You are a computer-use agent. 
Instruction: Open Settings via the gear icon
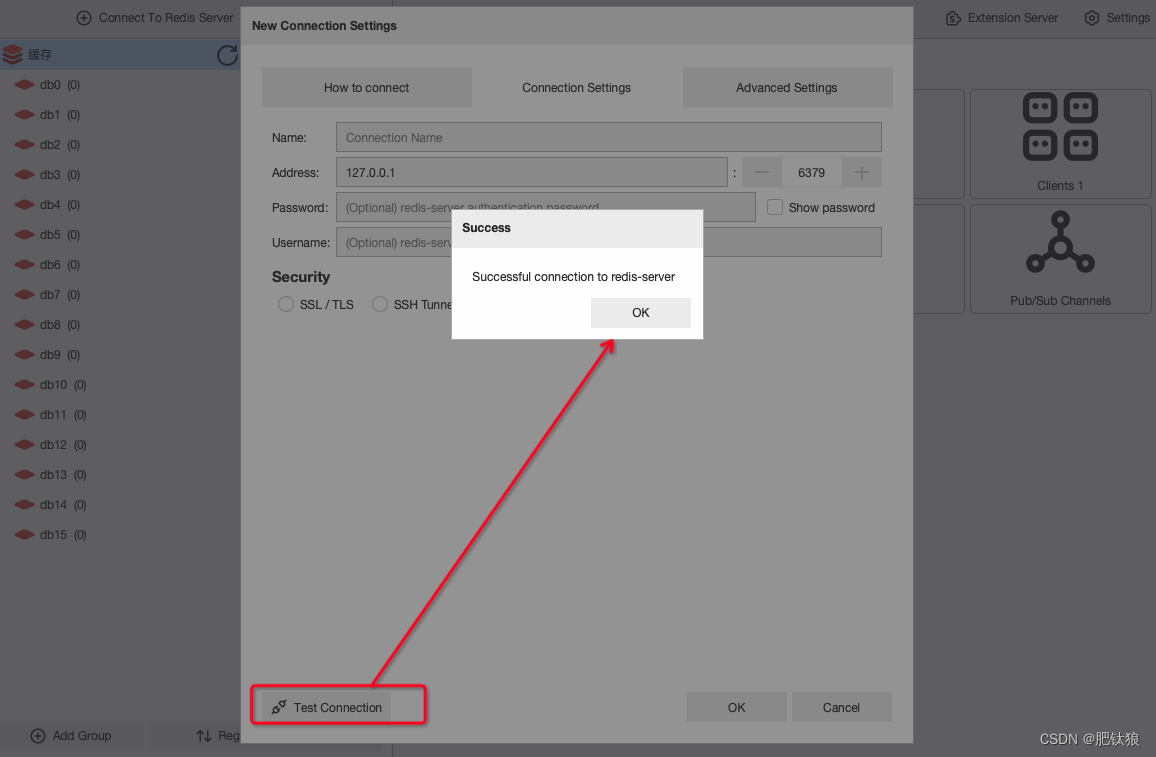[x=1089, y=17]
